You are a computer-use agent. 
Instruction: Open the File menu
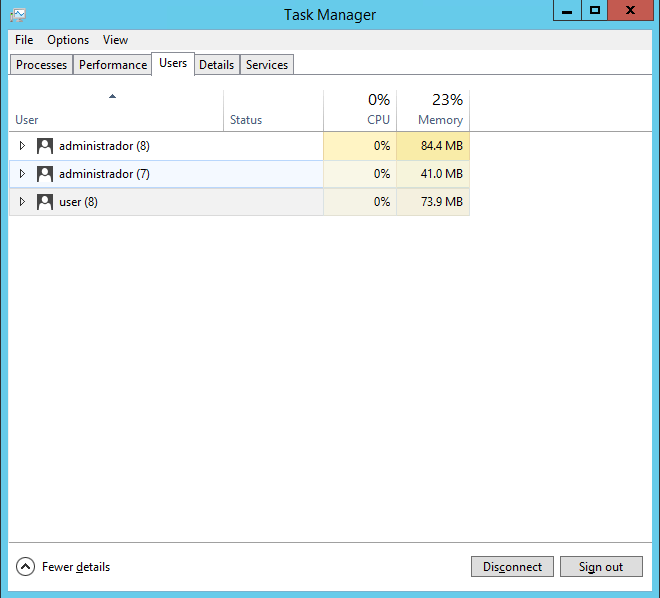click(24, 40)
